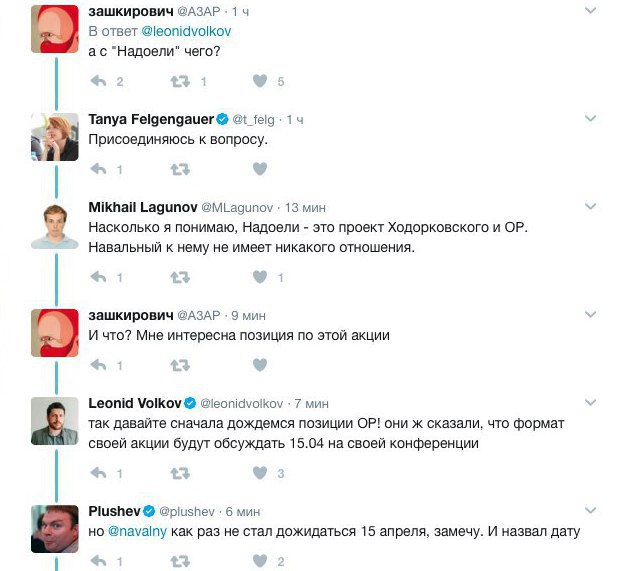Image resolution: width=621 pixels, height=571 pixels.
Task: Open options chevron on Leonid Volkov's tweet
Action: [591, 402]
